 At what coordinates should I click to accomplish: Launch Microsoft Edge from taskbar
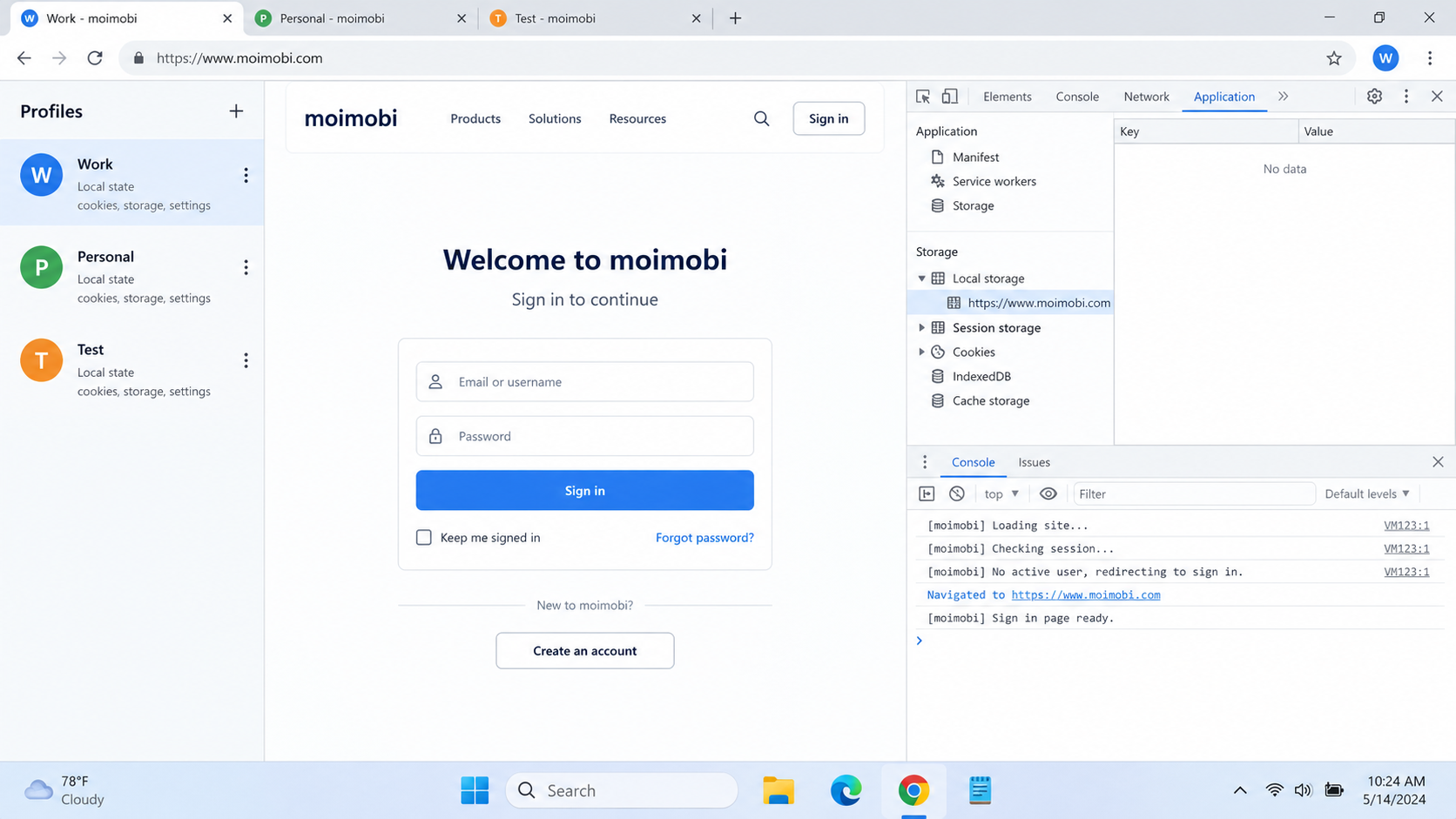[x=846, y=790]
